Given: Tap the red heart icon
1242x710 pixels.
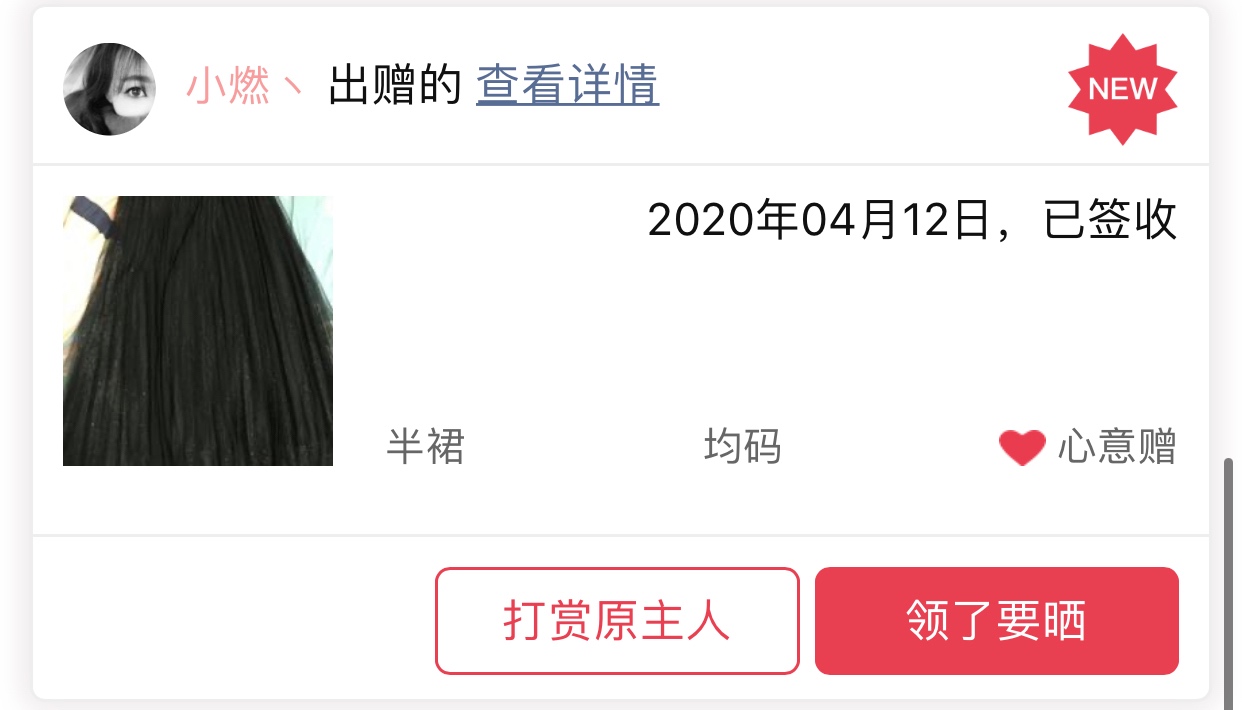Looking at the screenshot, I should 1022,447.
